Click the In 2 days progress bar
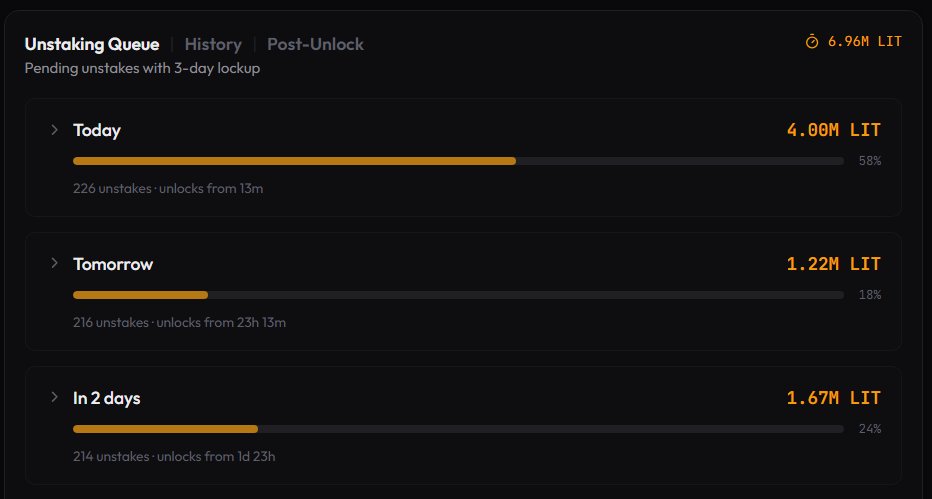Image resolution: width=932 pixels, height=499 pixels. pos(458,429)
